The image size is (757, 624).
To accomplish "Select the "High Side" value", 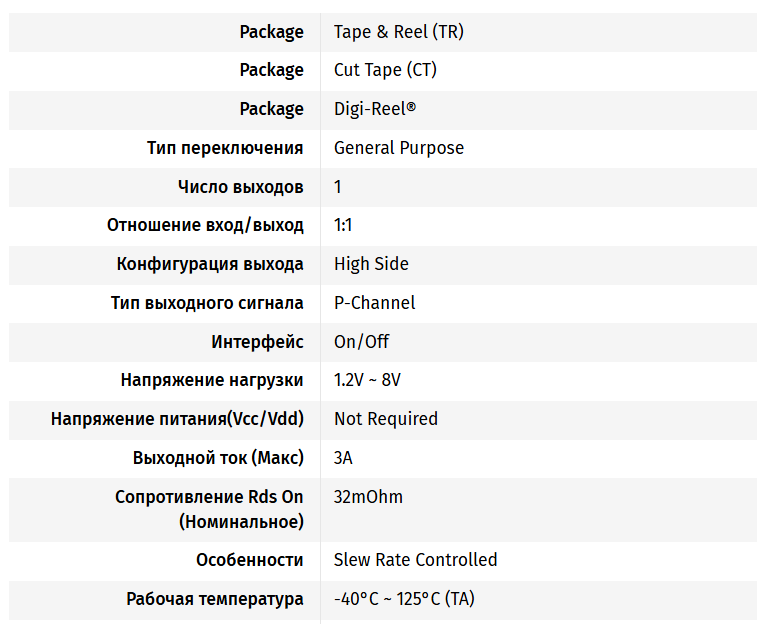I will coord(371,264).
